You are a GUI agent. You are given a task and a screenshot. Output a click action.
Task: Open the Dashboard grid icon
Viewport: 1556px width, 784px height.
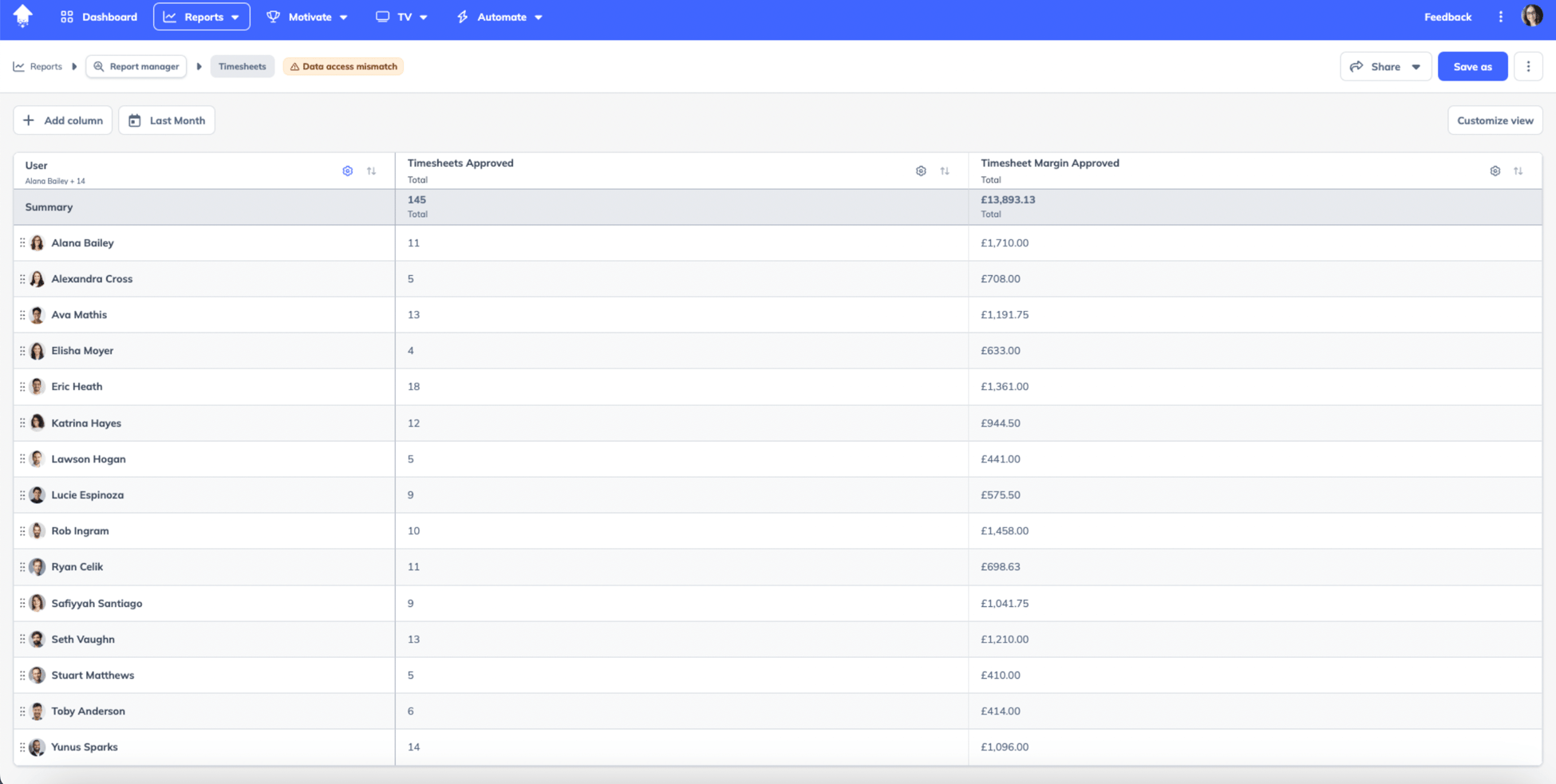pyautogui.click(x=67, y=16)
